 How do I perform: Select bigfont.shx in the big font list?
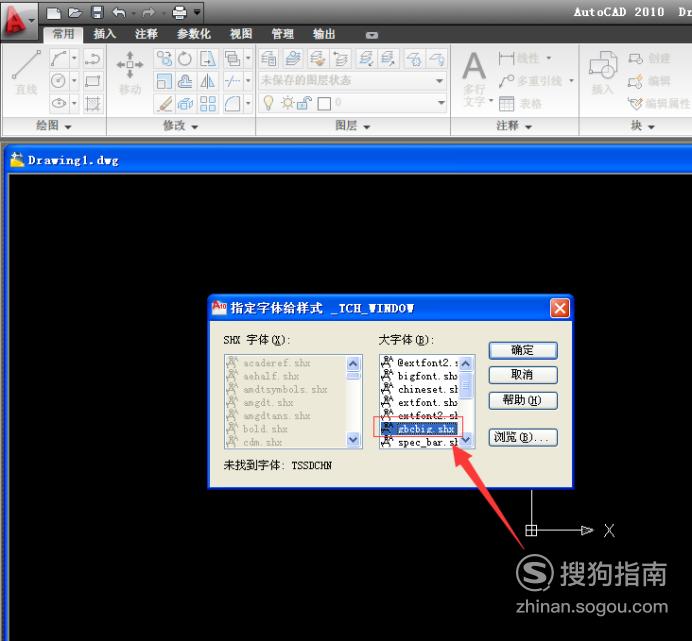(418, 376)
